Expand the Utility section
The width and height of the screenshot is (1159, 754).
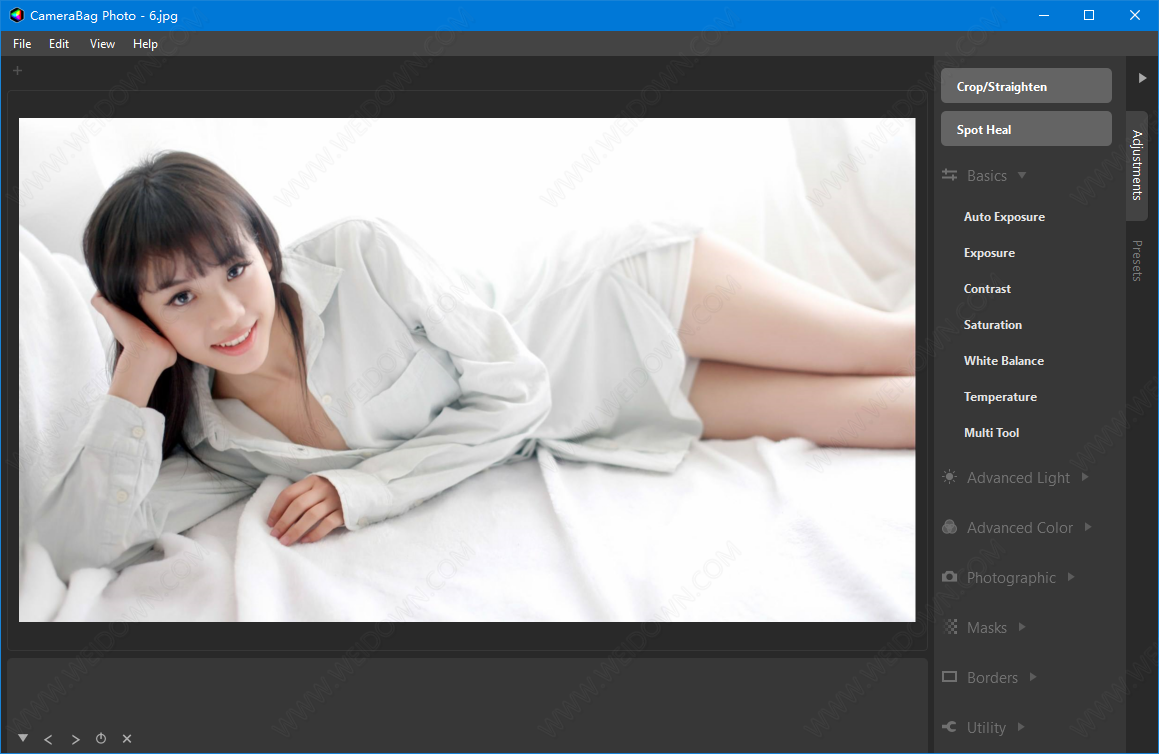1020,728
